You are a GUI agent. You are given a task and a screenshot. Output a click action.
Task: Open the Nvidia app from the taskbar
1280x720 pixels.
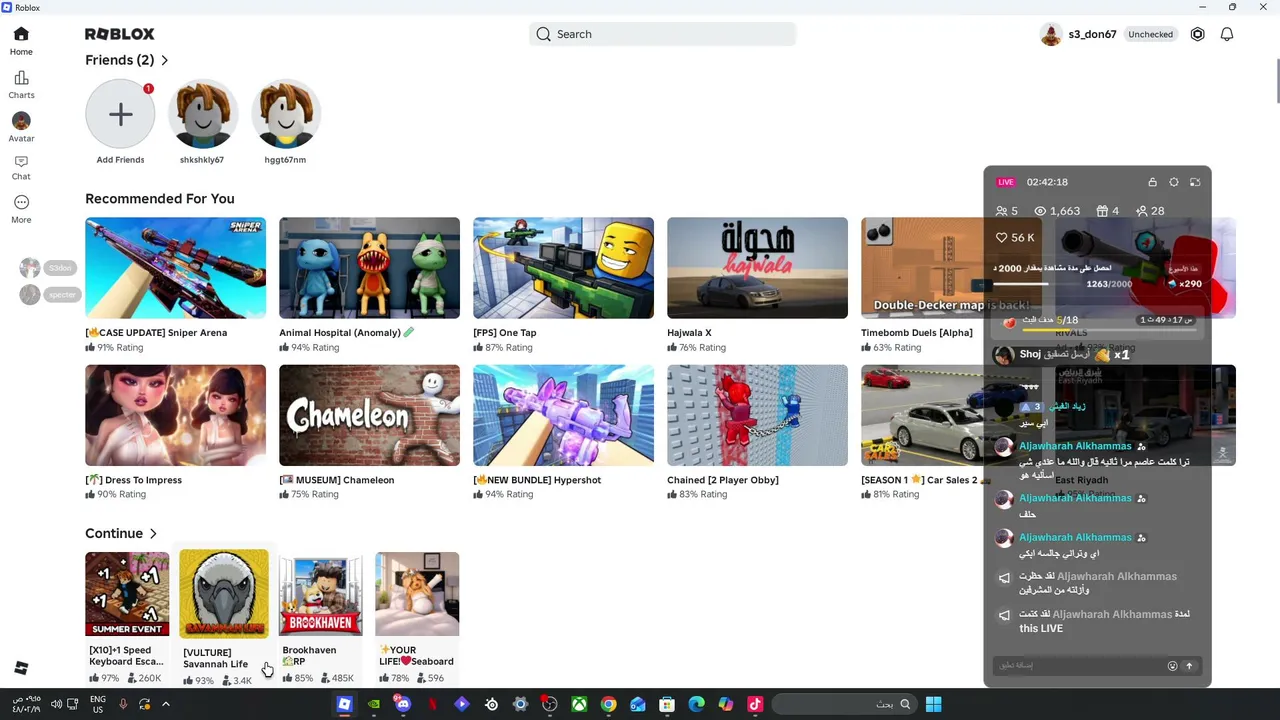(x=374, y=704)
